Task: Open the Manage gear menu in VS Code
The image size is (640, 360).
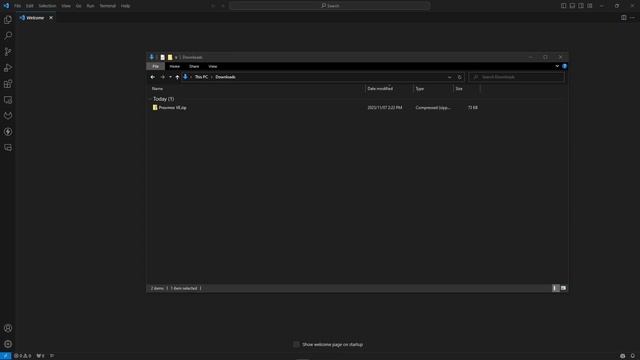Action: point(8,344)
